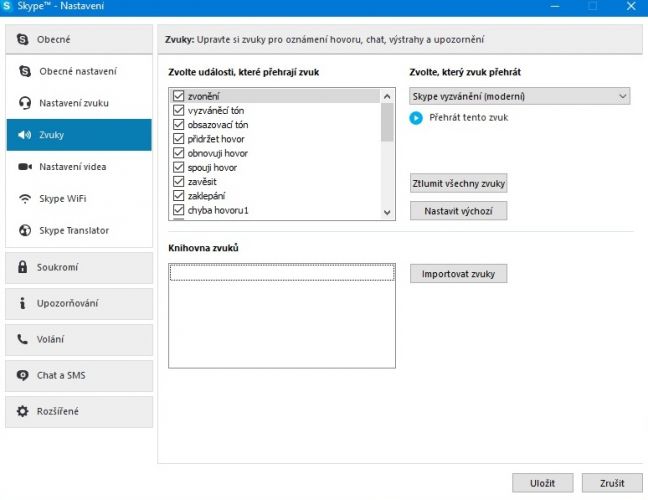
Task: Click the globe icon for Skype Translator
Action: coord(25,230)
